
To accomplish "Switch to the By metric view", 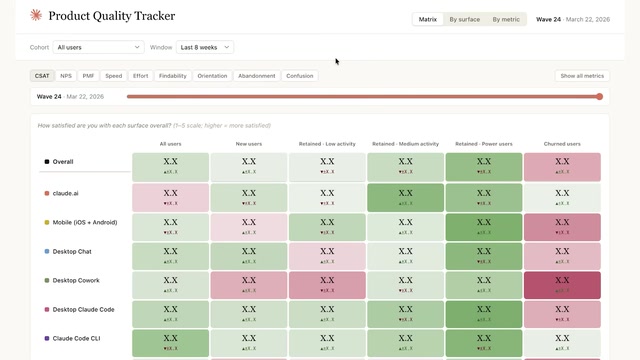I will click(x=506, y=19).
